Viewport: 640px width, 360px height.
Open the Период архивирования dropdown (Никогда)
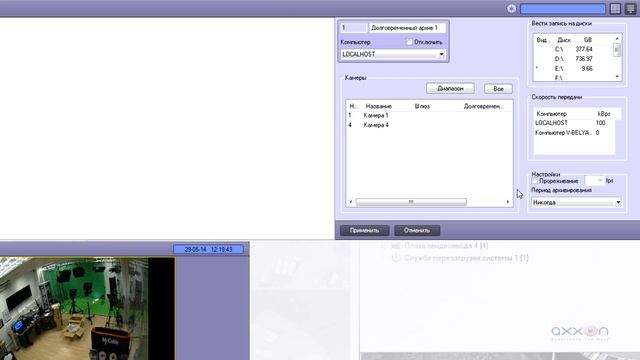click(x=576, y=202)
